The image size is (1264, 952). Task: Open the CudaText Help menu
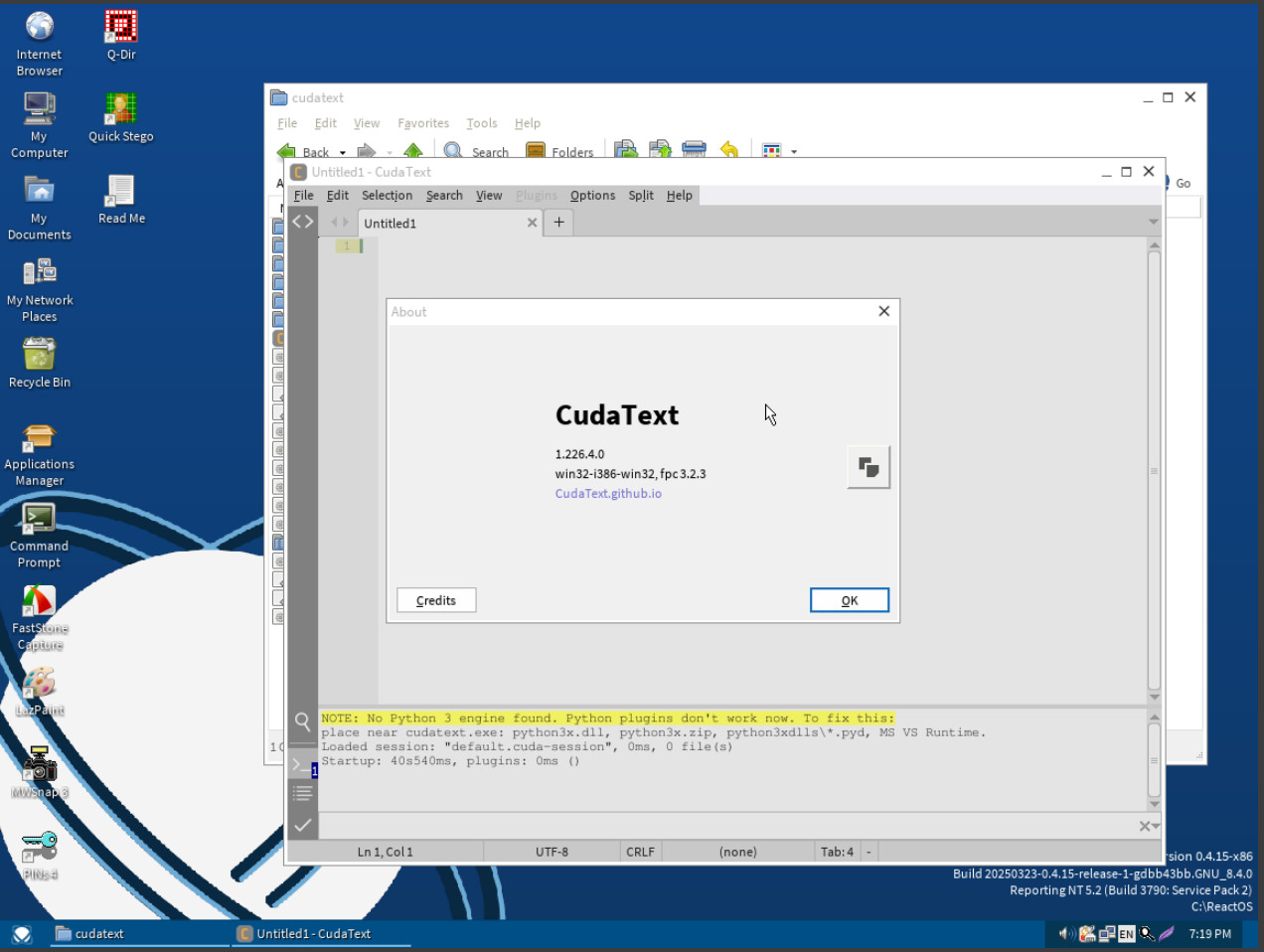[x=680, y=196]
